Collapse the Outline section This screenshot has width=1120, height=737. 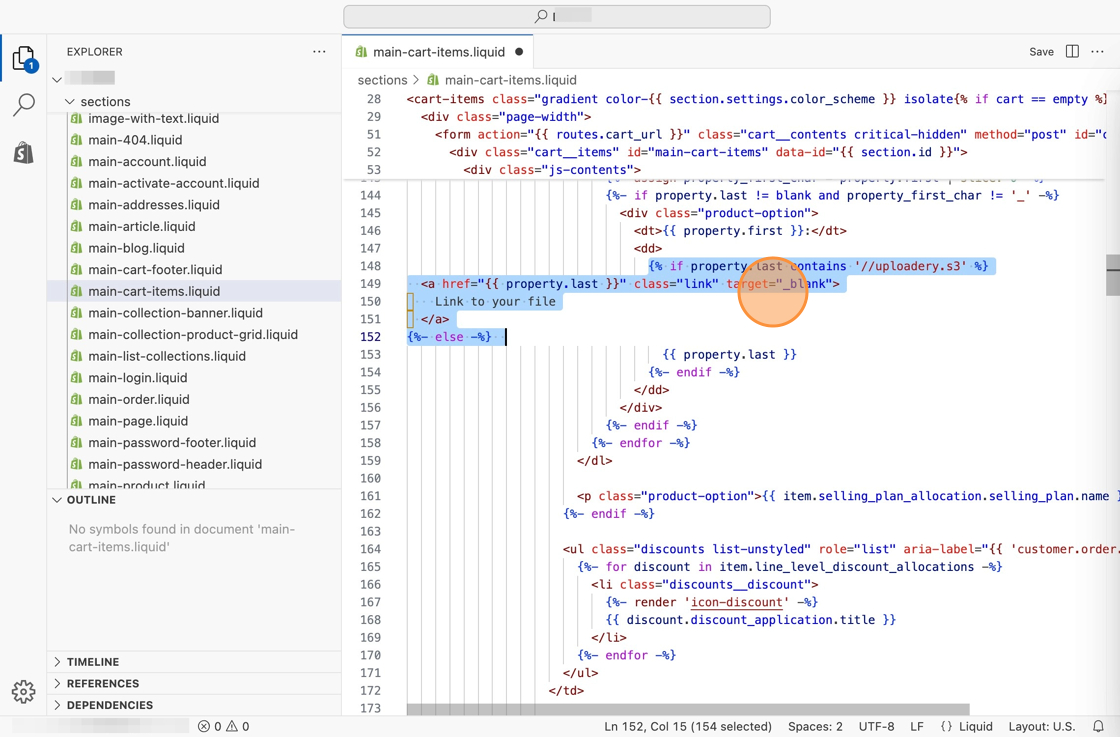tap(90, 500)
